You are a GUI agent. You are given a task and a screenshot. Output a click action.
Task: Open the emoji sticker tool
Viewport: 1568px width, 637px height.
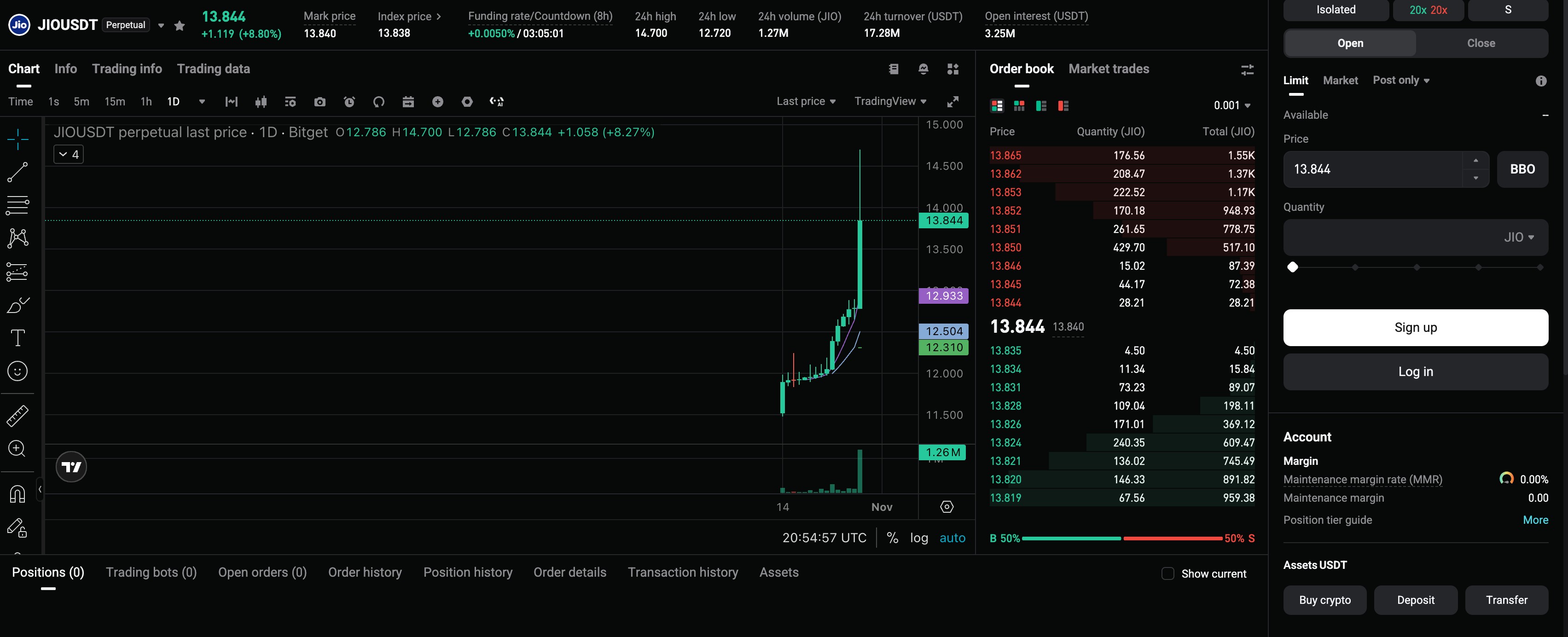(17, 371)
